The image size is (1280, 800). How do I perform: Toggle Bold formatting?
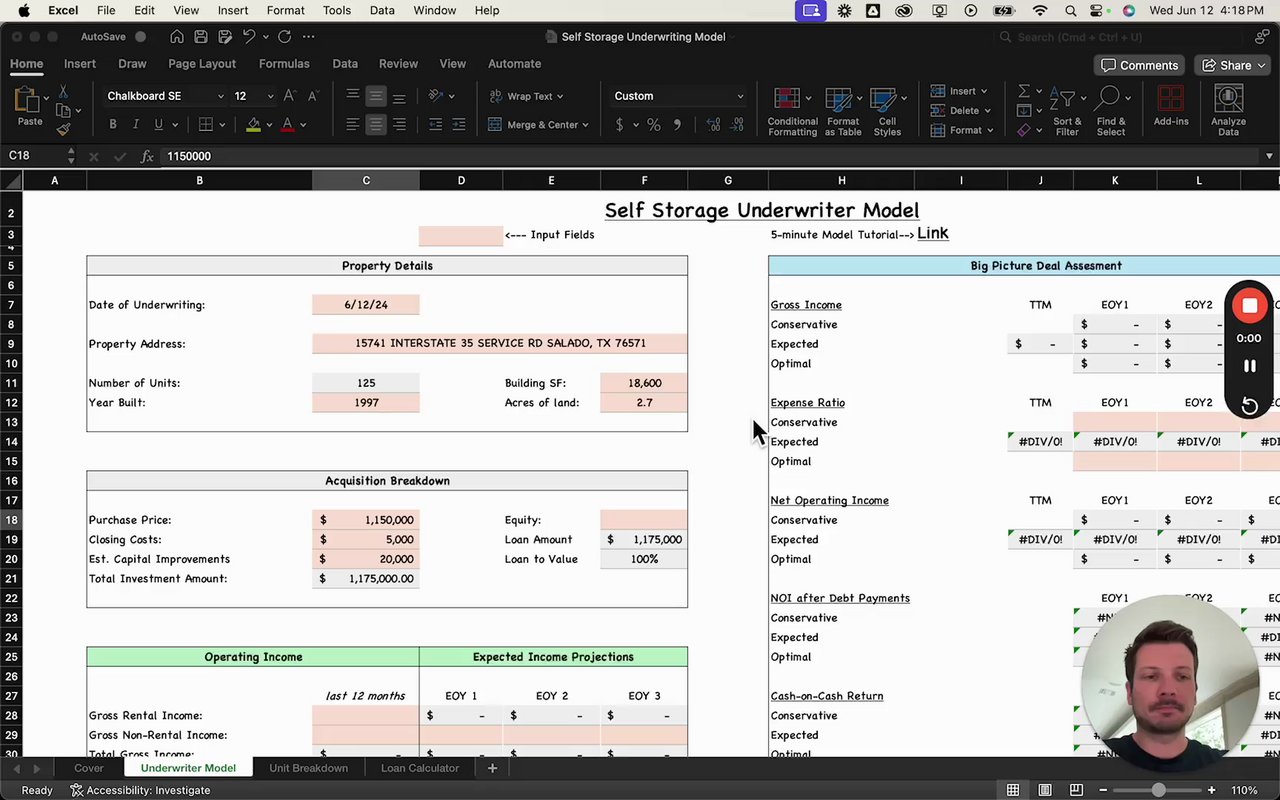click(x=112, y=125)
